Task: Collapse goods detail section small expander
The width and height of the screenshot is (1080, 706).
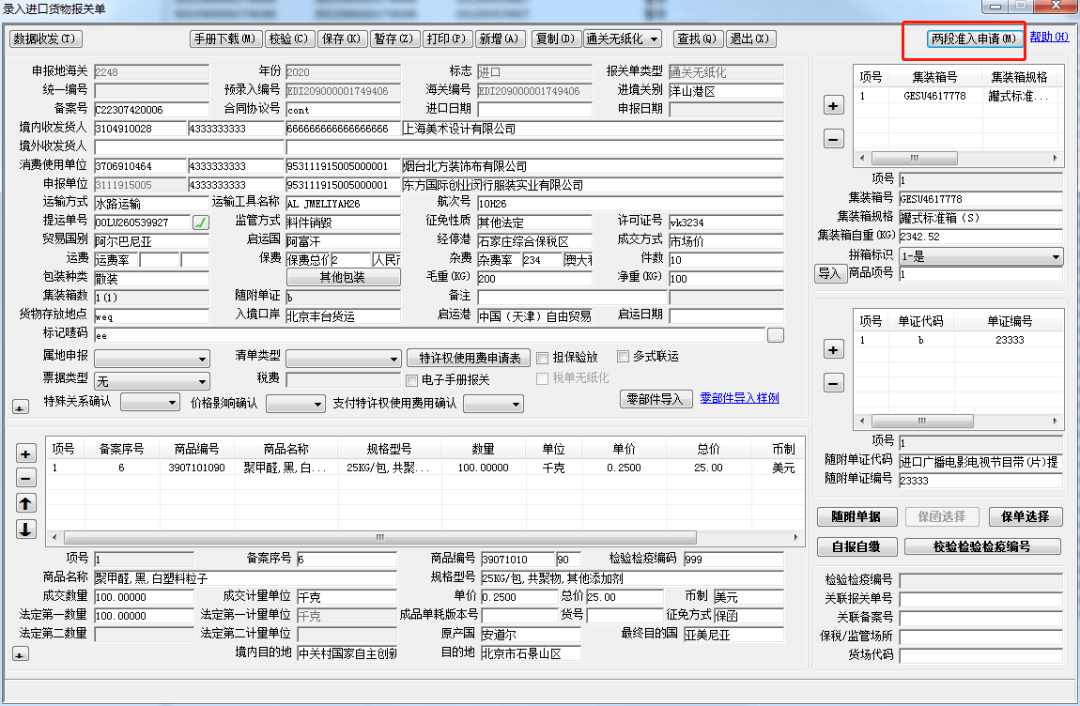Action: click(x=20, y=654)
